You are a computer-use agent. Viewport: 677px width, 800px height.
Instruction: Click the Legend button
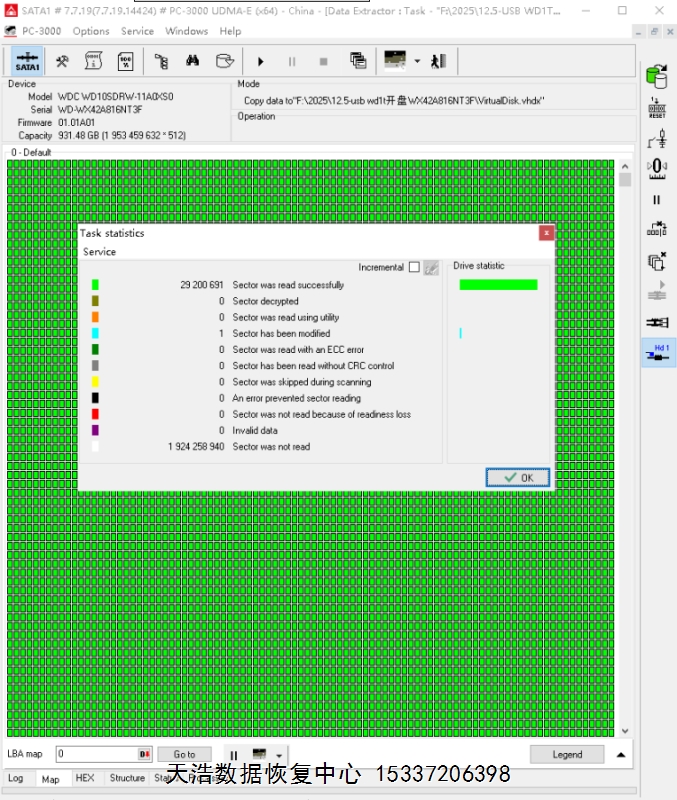click(567, 755)
